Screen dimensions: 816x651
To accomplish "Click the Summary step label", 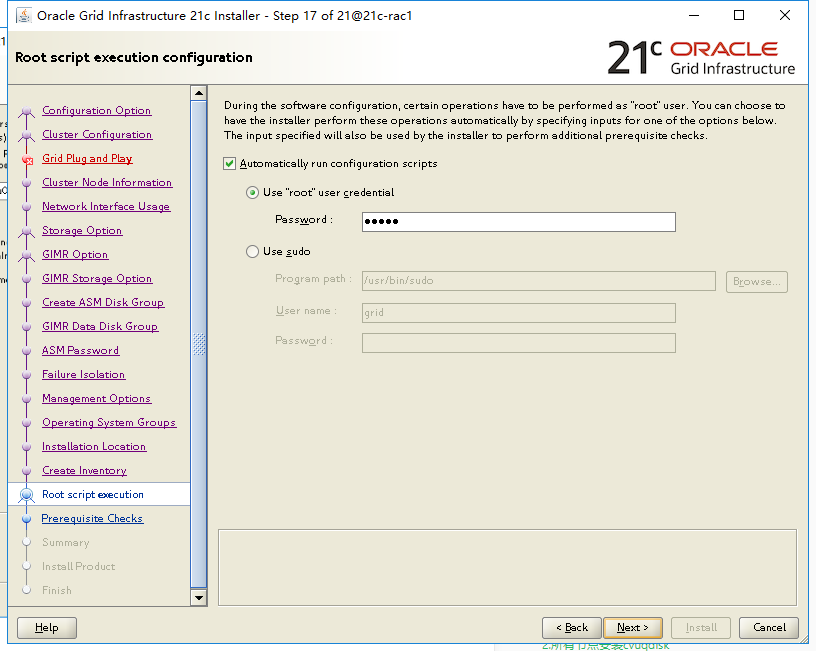I will (x=66, y=542).
